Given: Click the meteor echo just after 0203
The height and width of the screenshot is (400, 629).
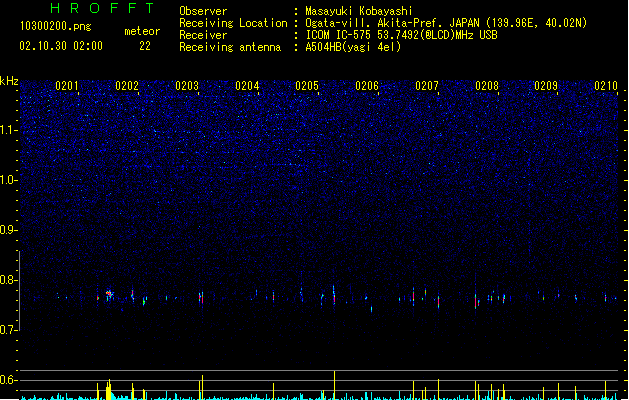Looking at the screenshot, I should (x=201, y=297).
